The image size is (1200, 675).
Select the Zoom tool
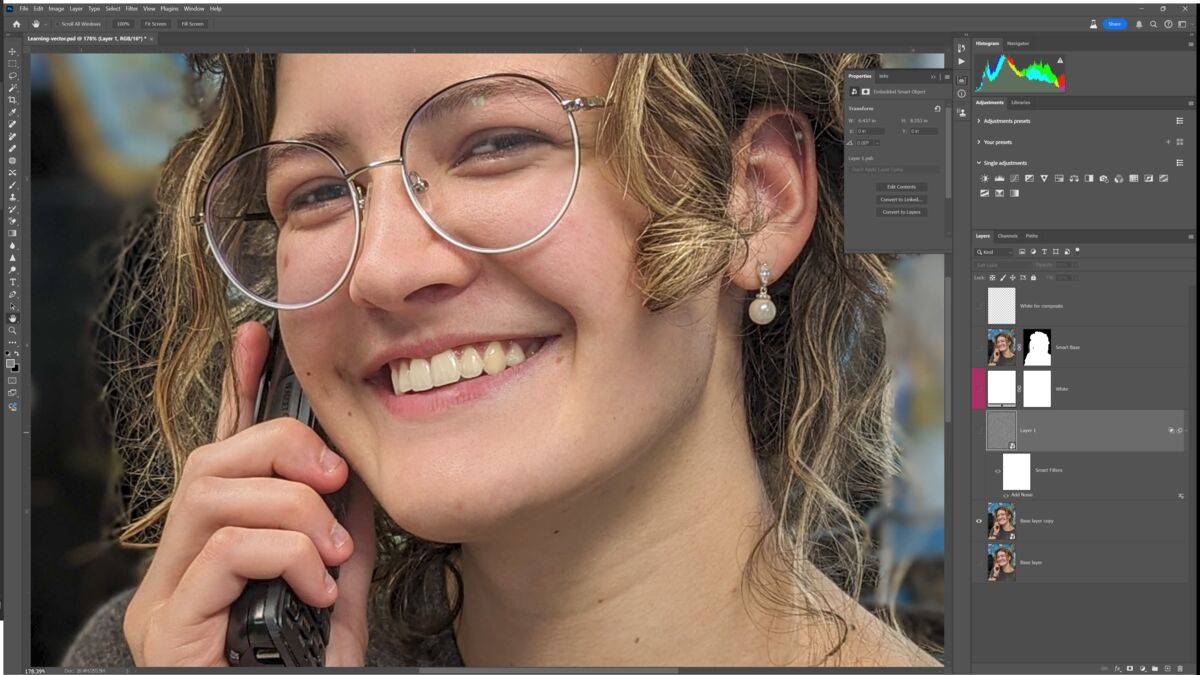pos(13,330)
